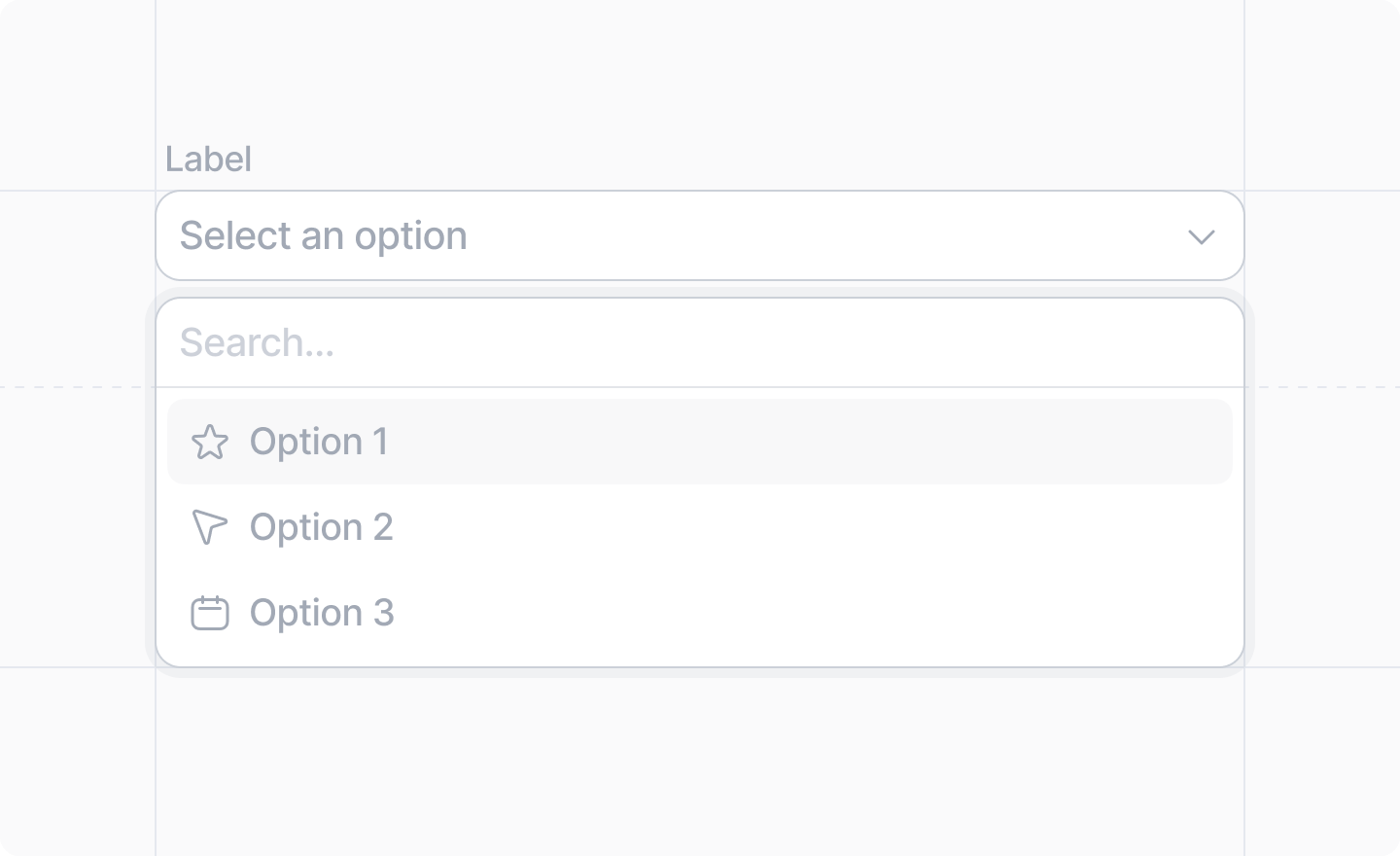
Task: Click the "Search..." placeholder text
Action: (258, 342)
